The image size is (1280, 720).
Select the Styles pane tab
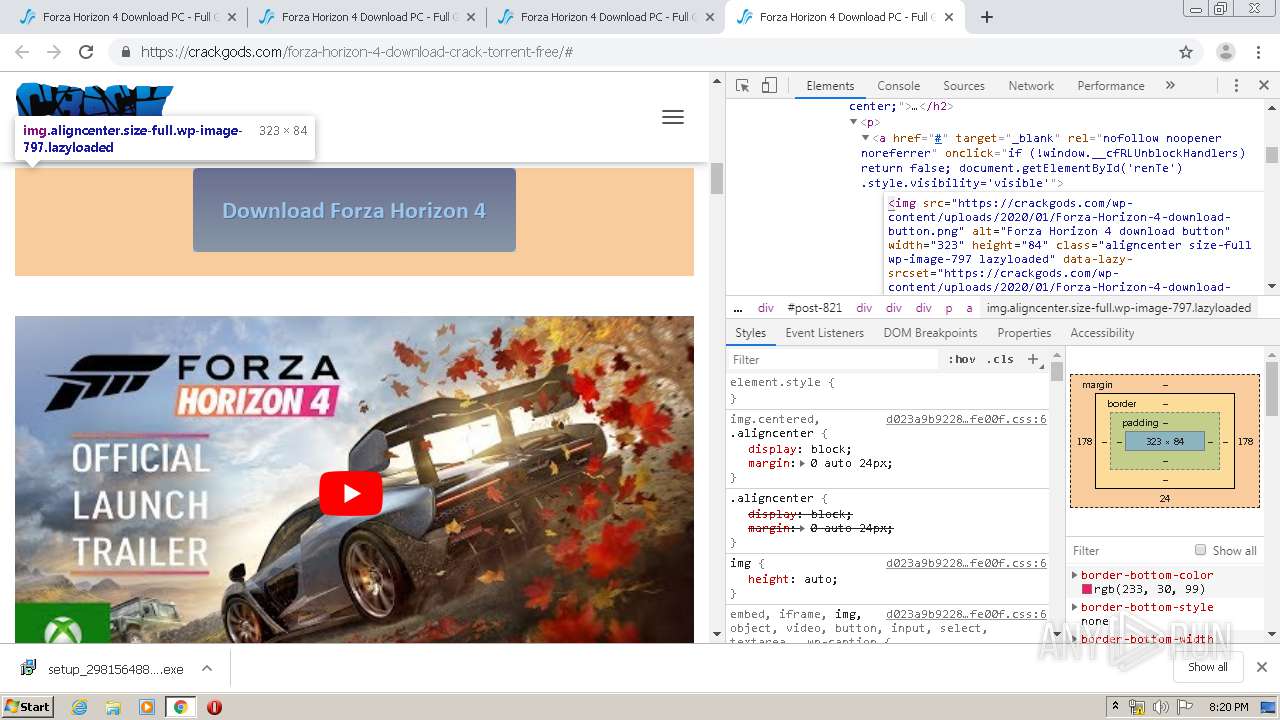(x=750, y=333)
